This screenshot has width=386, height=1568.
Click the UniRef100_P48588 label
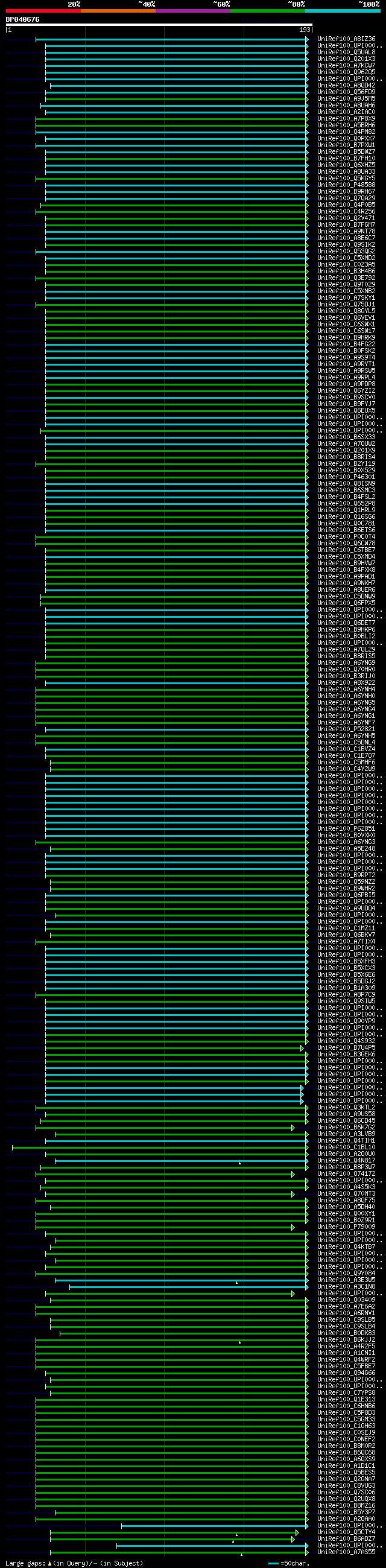pyautogui.click(x=346, y=185)
